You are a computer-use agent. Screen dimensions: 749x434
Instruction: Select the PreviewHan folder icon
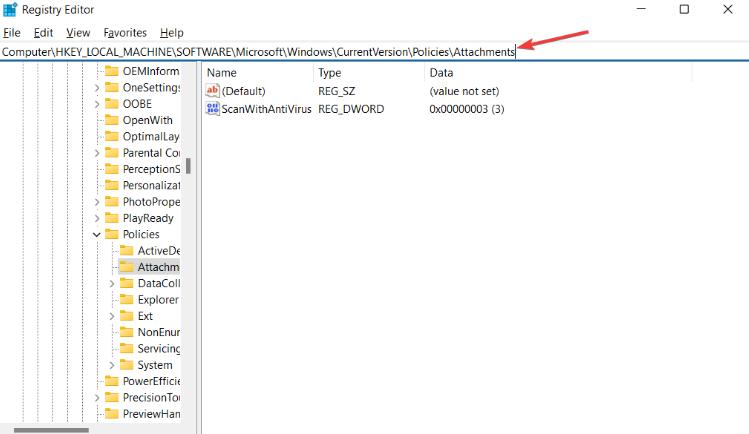pyautogui.click(x=112, y=413)
